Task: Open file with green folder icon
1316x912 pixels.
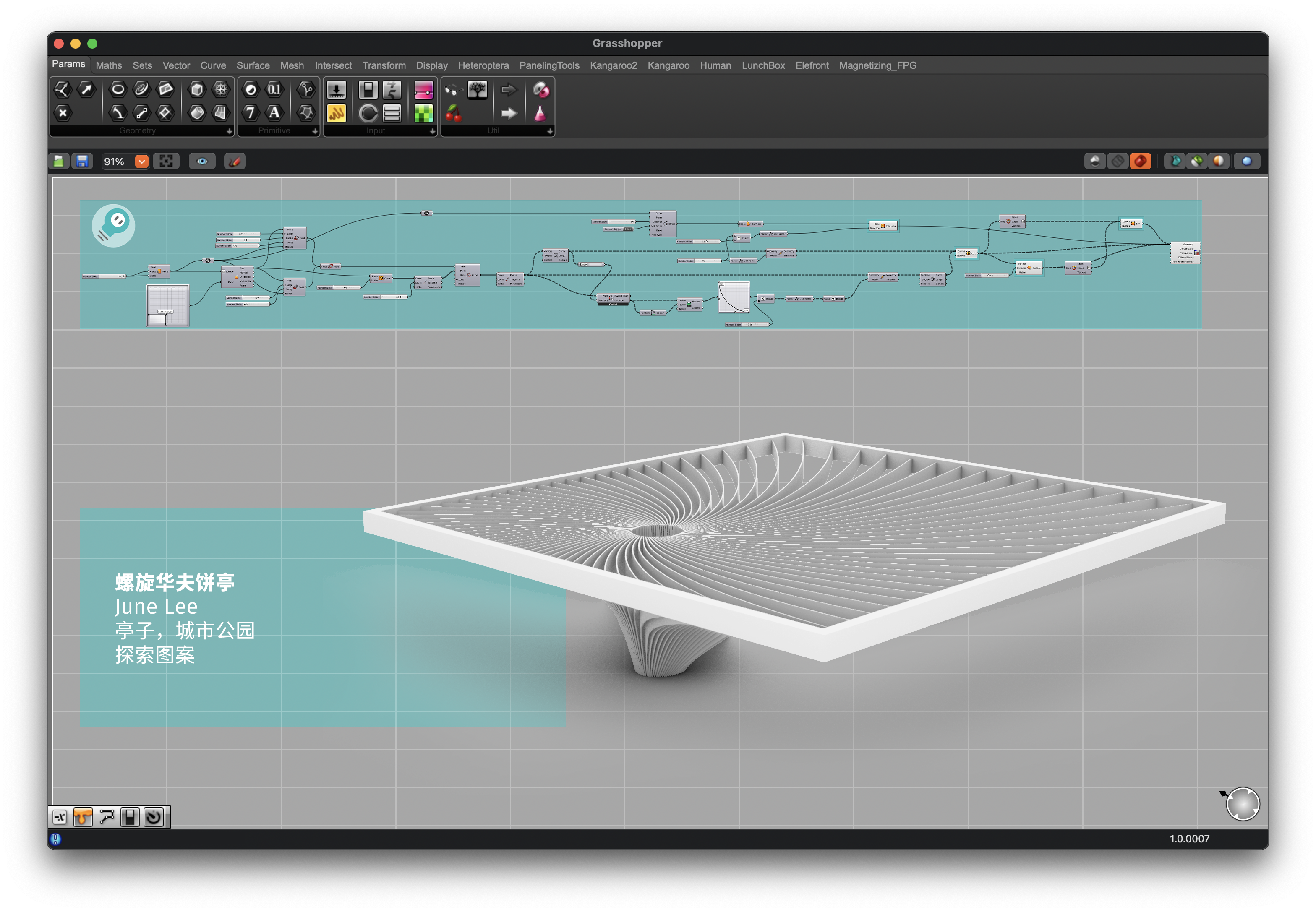Action: [59, 162]
